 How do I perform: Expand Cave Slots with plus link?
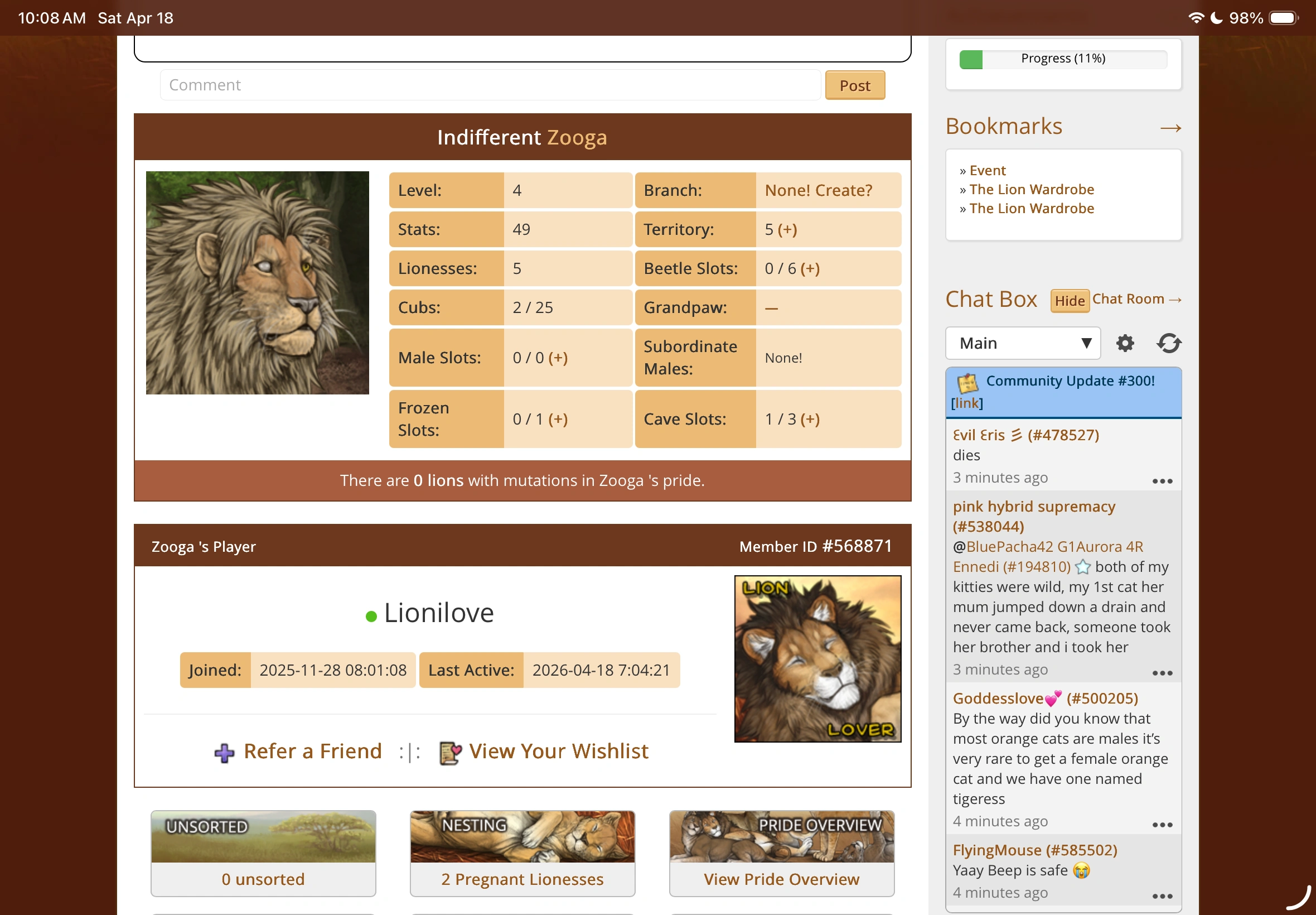(x=810, y=419)
